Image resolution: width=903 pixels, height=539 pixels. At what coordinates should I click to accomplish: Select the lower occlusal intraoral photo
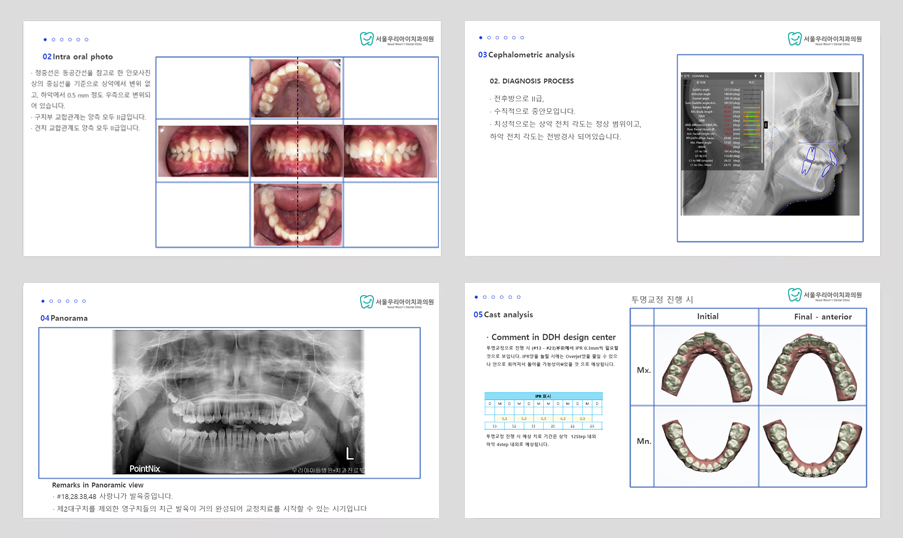point(296,214)
